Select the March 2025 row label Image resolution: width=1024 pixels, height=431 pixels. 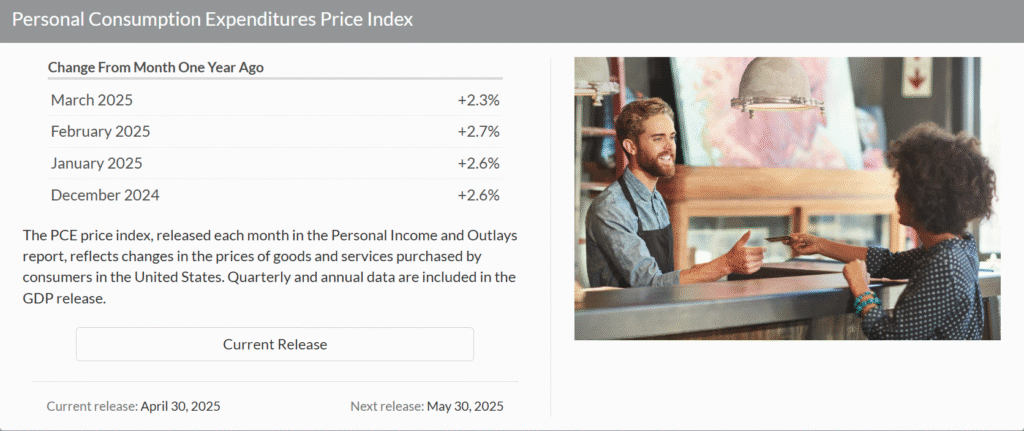(x=91, y=100)
